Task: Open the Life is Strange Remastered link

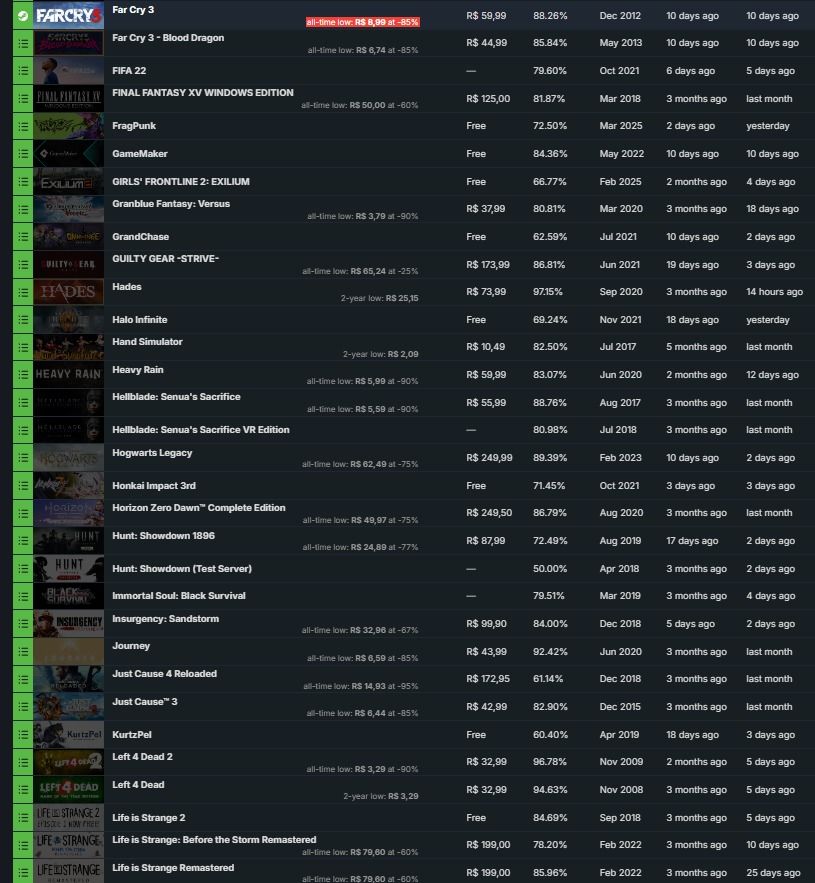Action: [173, 867]
